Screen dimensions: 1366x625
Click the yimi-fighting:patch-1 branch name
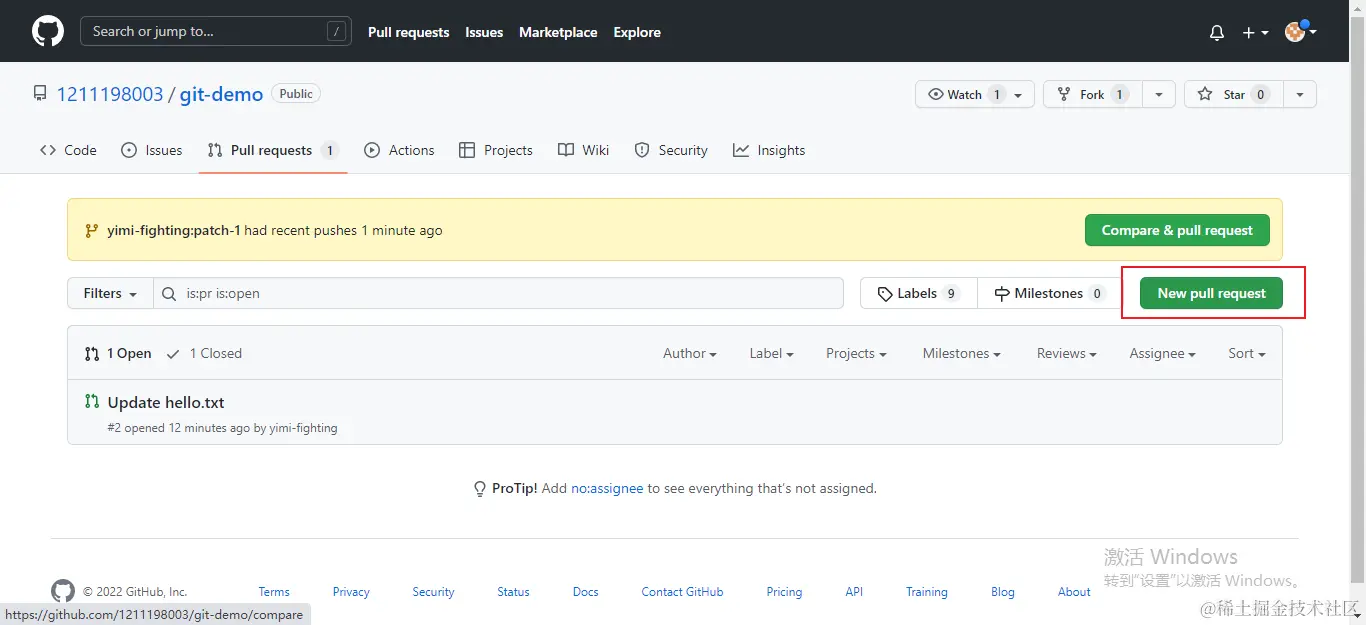tap(174, 230)
